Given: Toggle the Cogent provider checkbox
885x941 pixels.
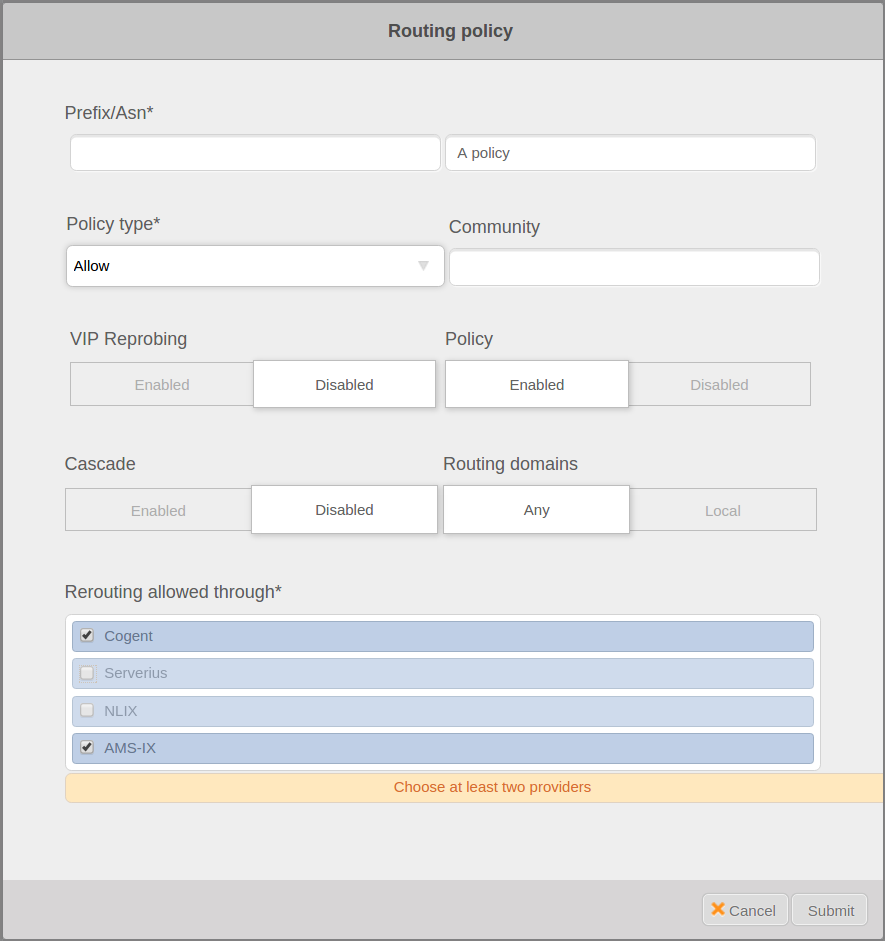Looking at the screenshot, I should [x=87, y=636].
